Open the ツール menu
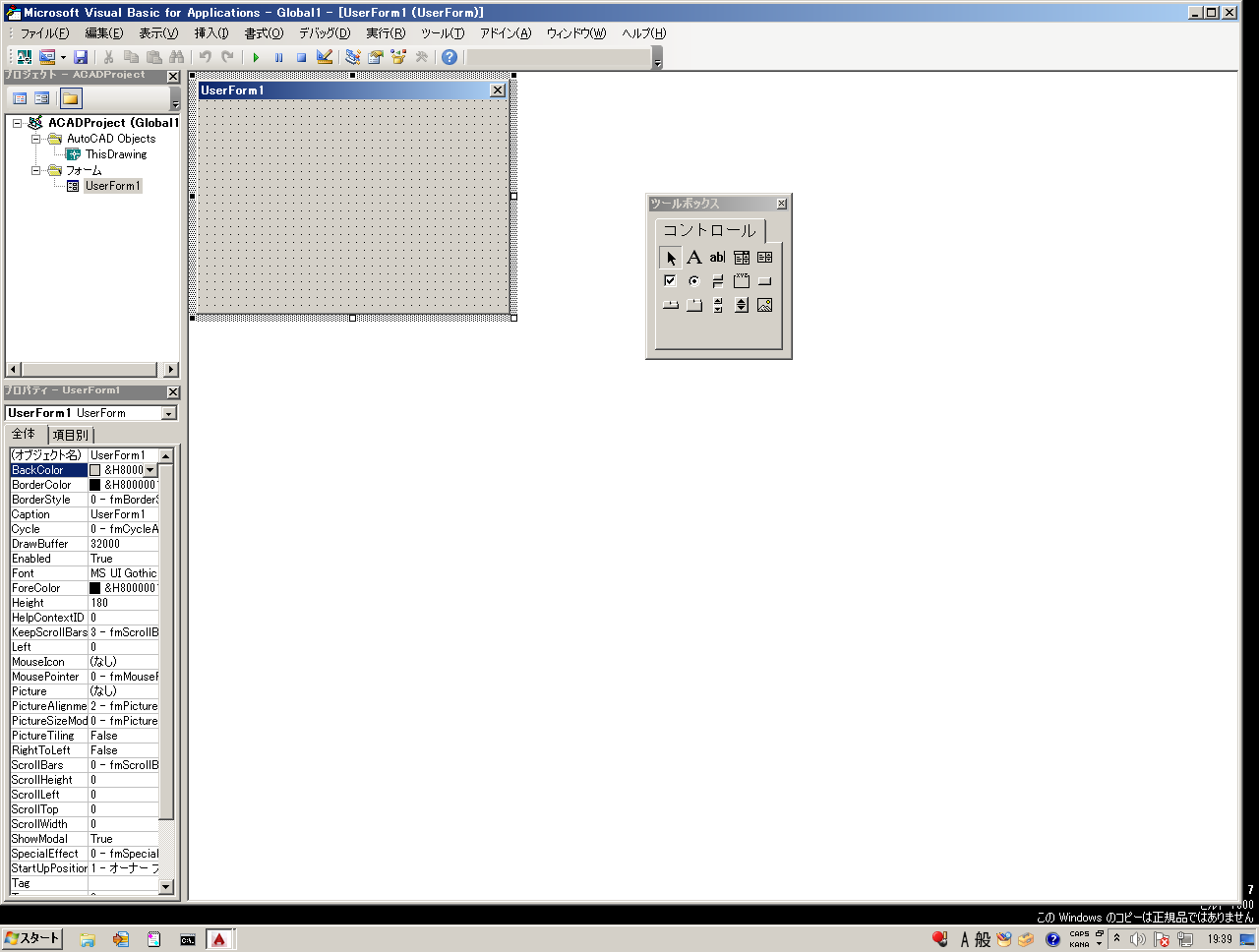Viewport: 1259px width, 952px height. click(443, 33)
